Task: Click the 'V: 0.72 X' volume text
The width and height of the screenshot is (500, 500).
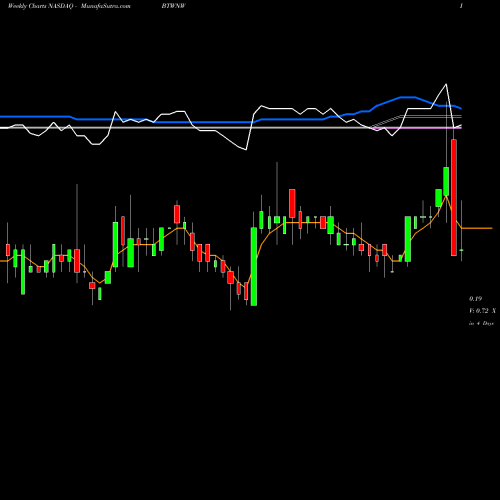Action: tap(482, 311)
